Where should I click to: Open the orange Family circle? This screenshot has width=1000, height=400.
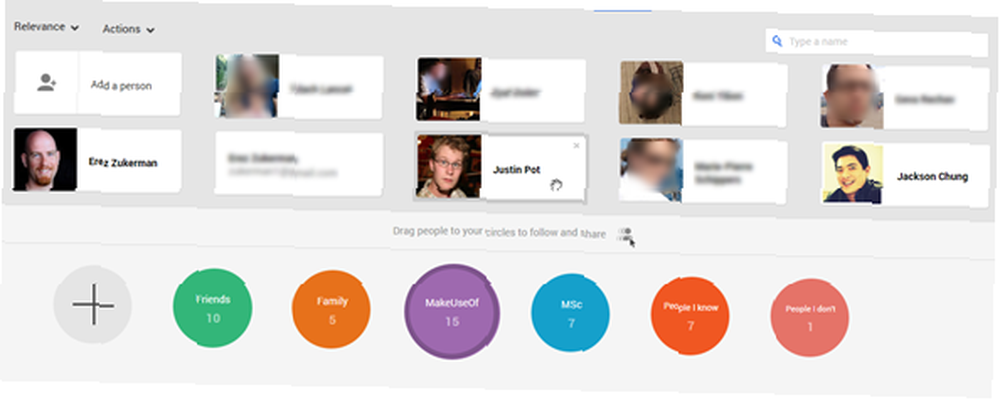(x=332, y=310)
